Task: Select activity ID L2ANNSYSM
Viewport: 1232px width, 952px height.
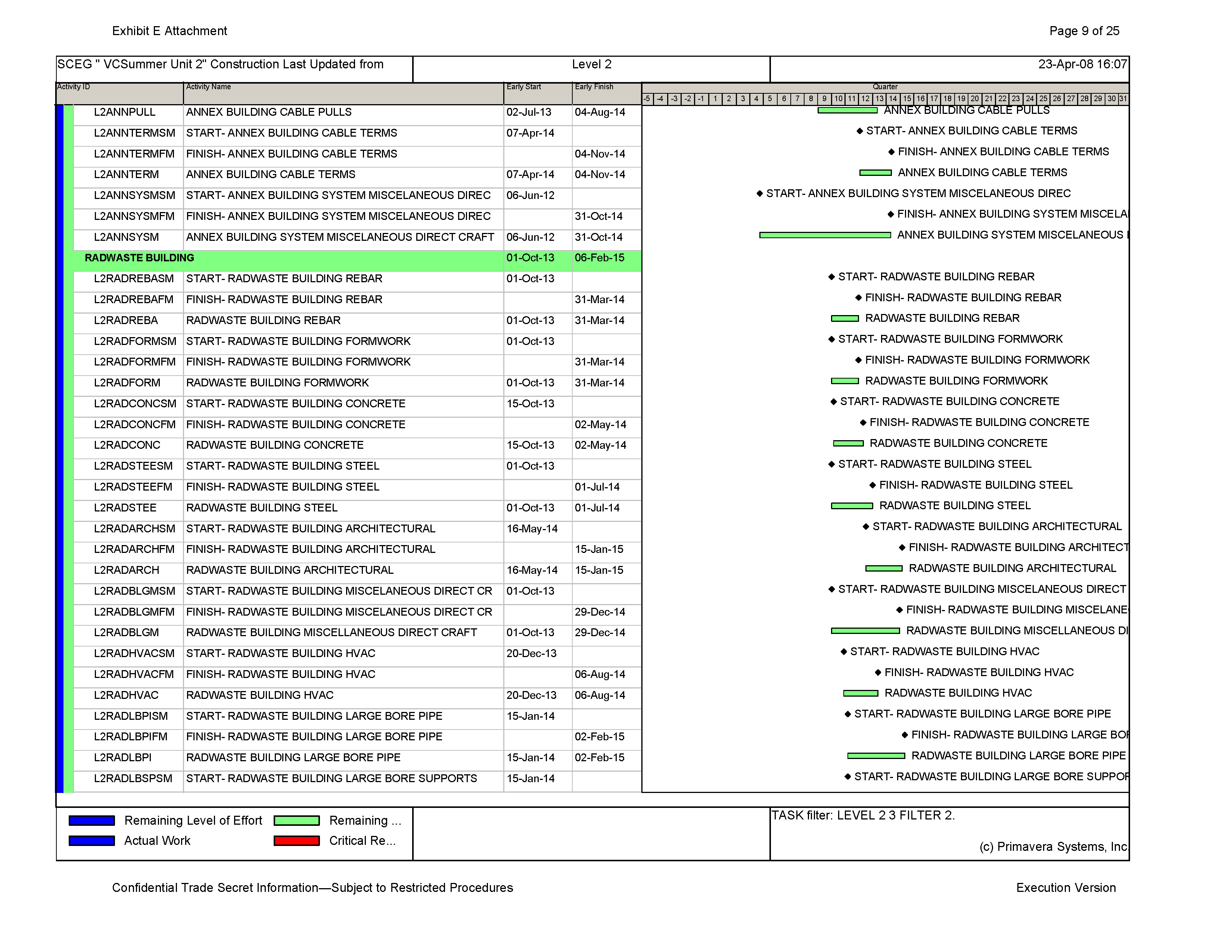Action: pos(126,237)
